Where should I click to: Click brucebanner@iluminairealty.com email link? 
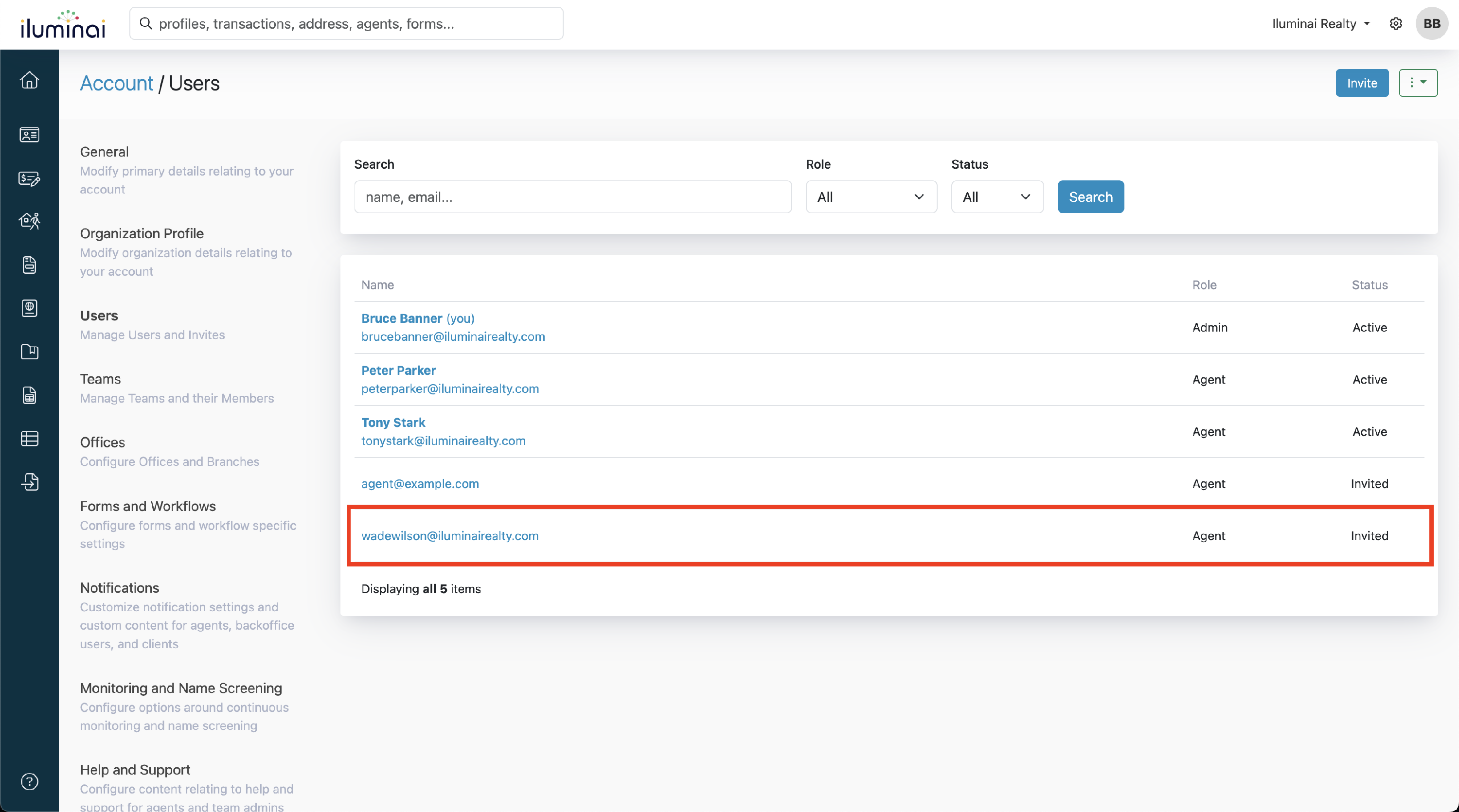click(x=453, y=336)
